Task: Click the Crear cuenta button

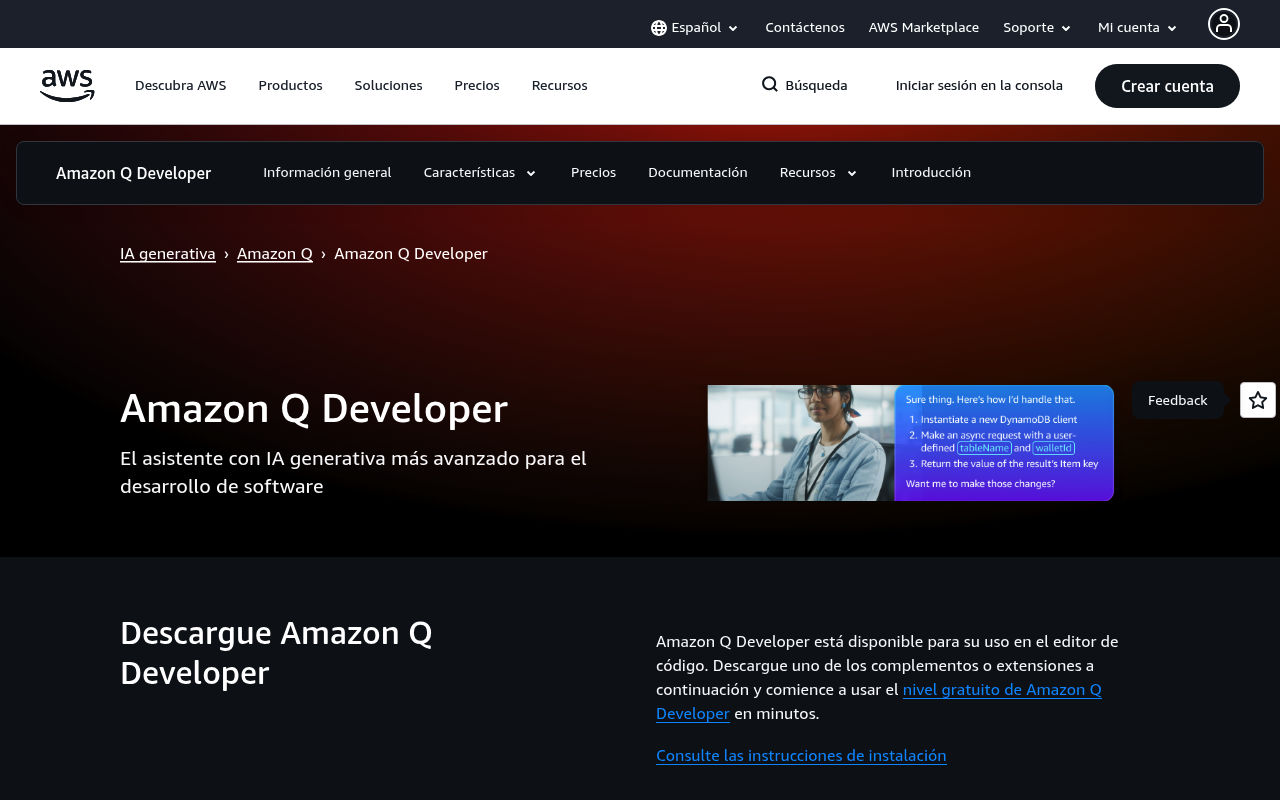Action: click(1167, 85)
